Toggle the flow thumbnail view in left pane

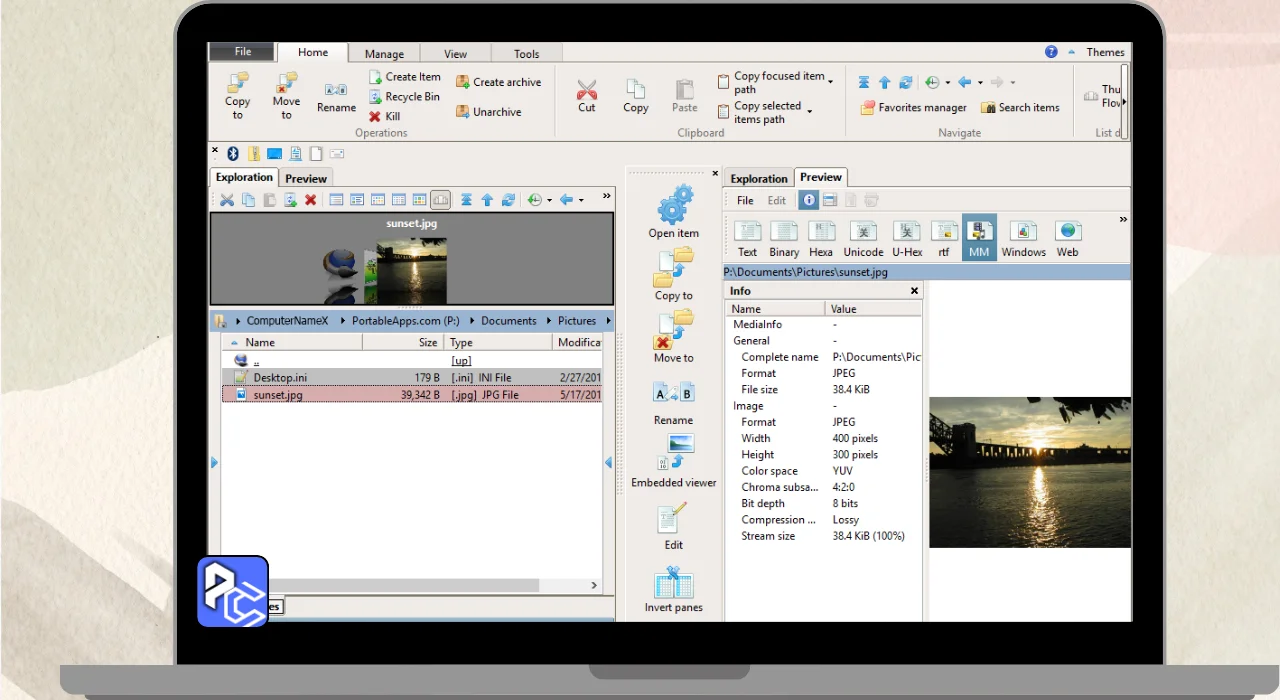pyautogui.click(x=440, y=200)
